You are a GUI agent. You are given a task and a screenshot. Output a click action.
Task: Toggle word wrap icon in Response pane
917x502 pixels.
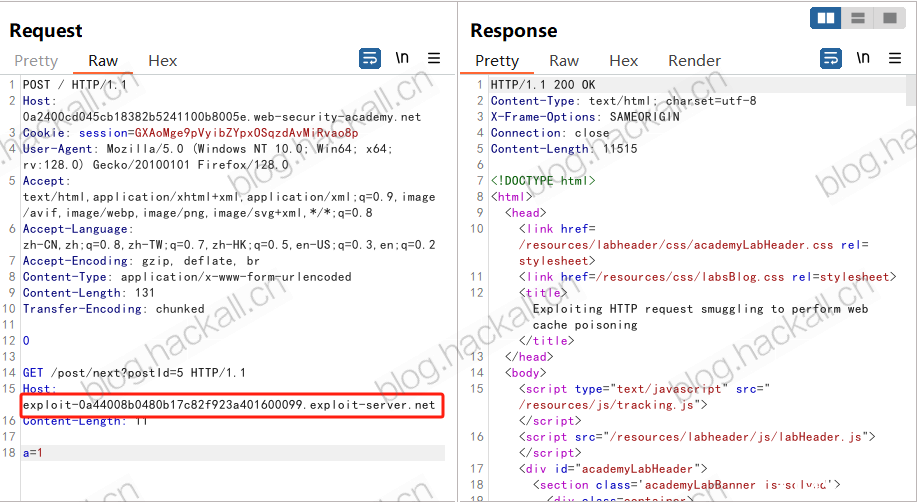point(831,59)
